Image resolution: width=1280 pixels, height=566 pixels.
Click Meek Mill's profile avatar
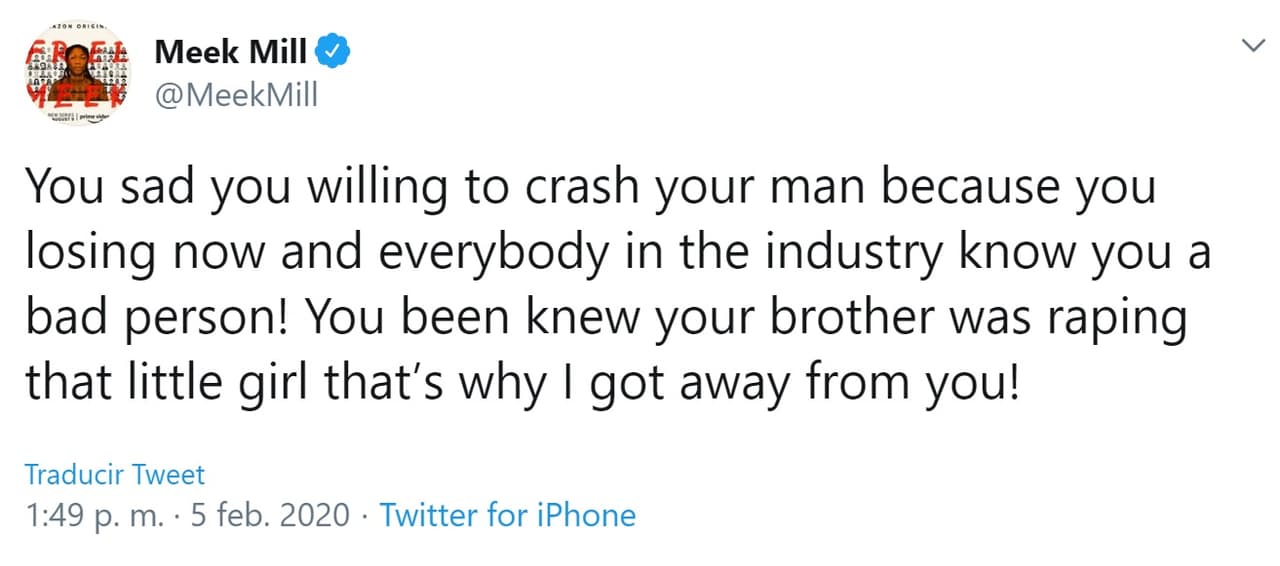pos(76,76)
